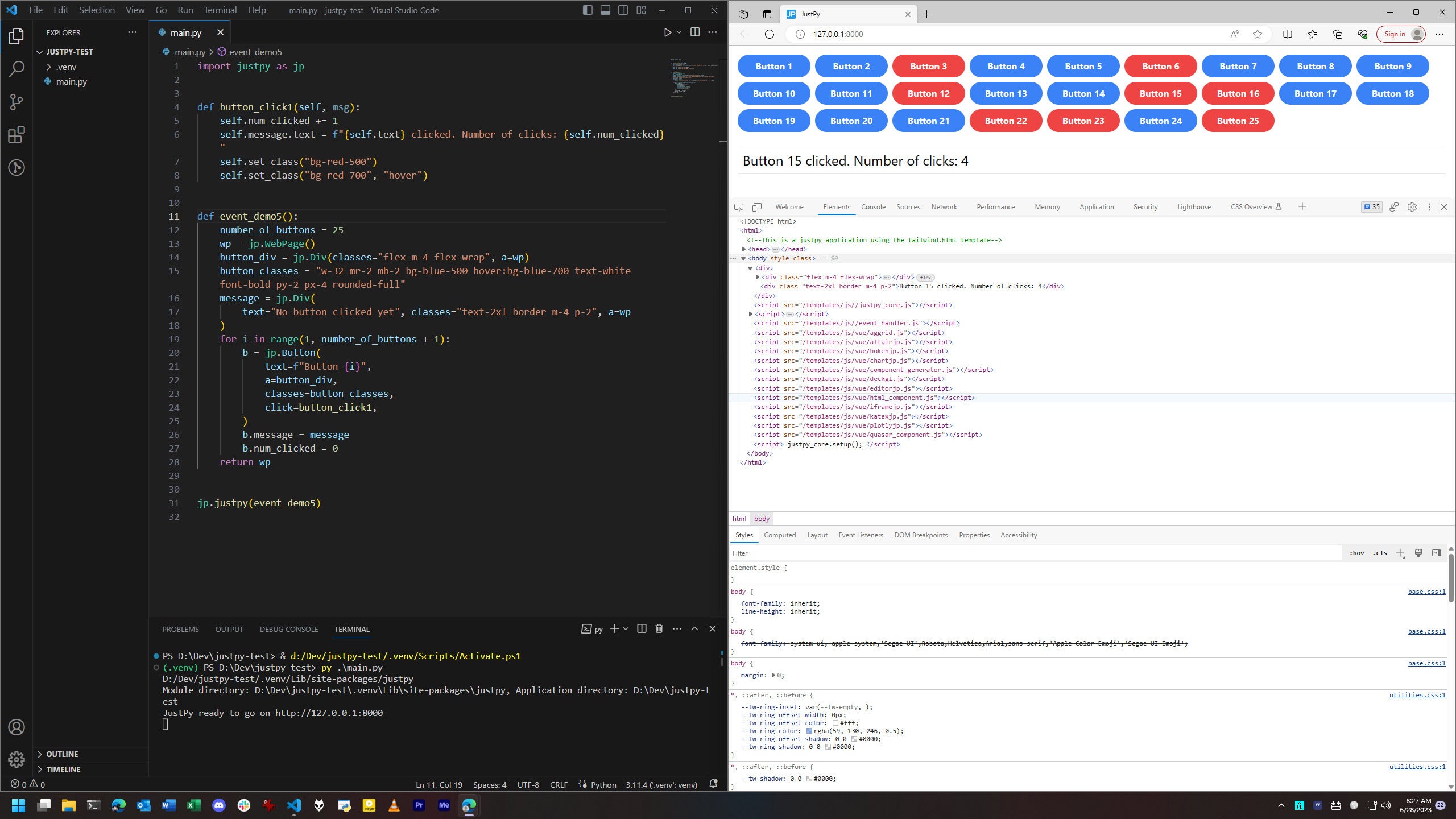Screen dimensions: 1456x819
Task: Click Sign in button in Edge
Action: 1401,34
